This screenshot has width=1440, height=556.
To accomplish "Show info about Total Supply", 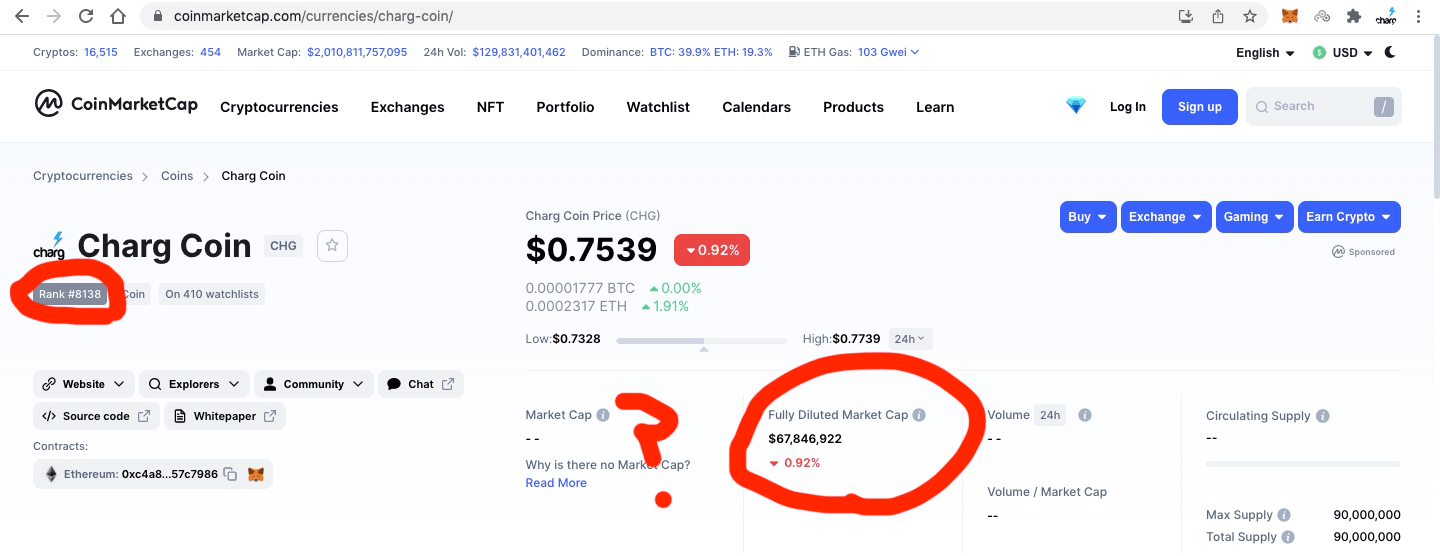I will tap(1288, 537).
